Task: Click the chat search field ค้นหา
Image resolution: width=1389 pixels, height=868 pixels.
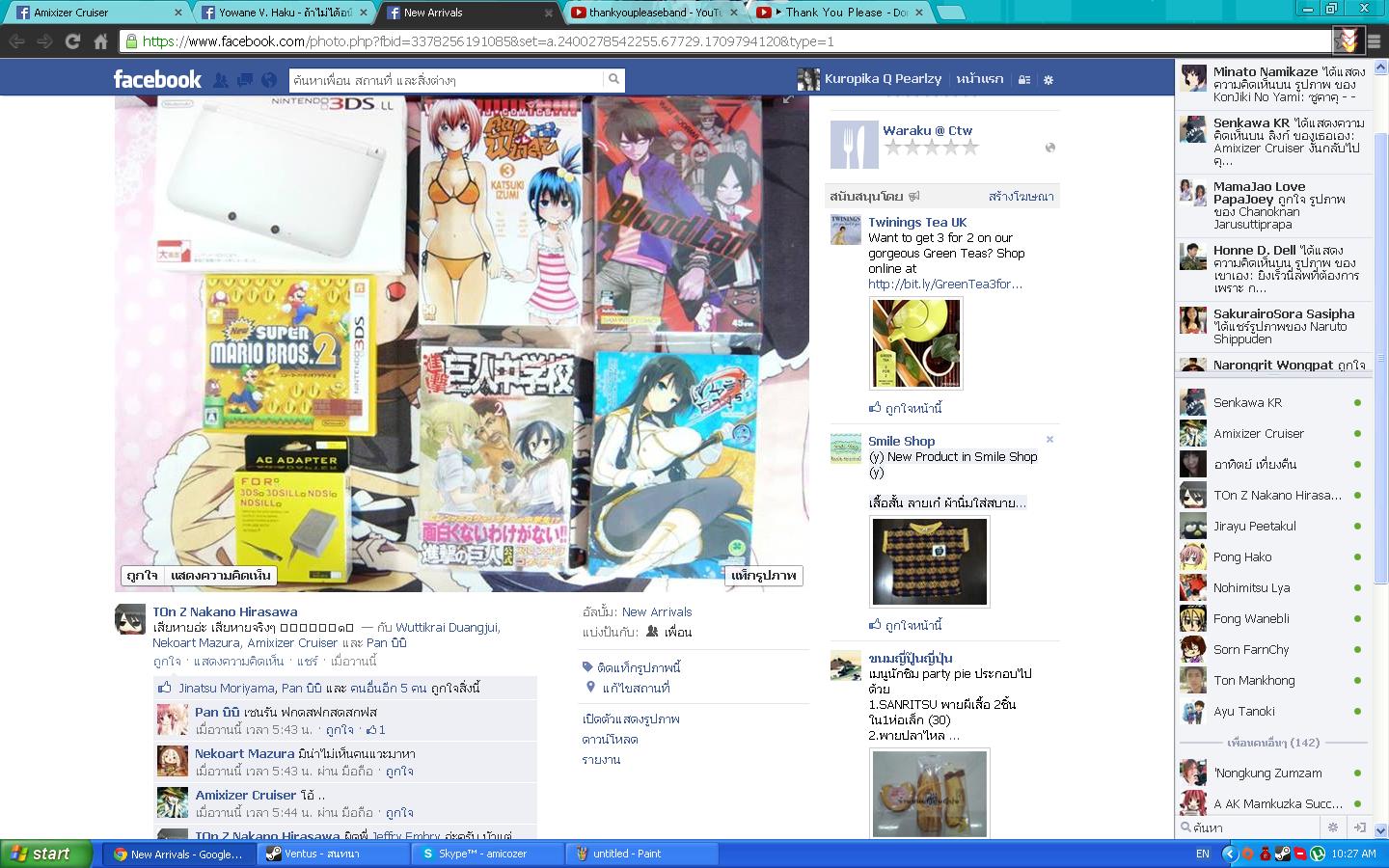Action: 1249,827
